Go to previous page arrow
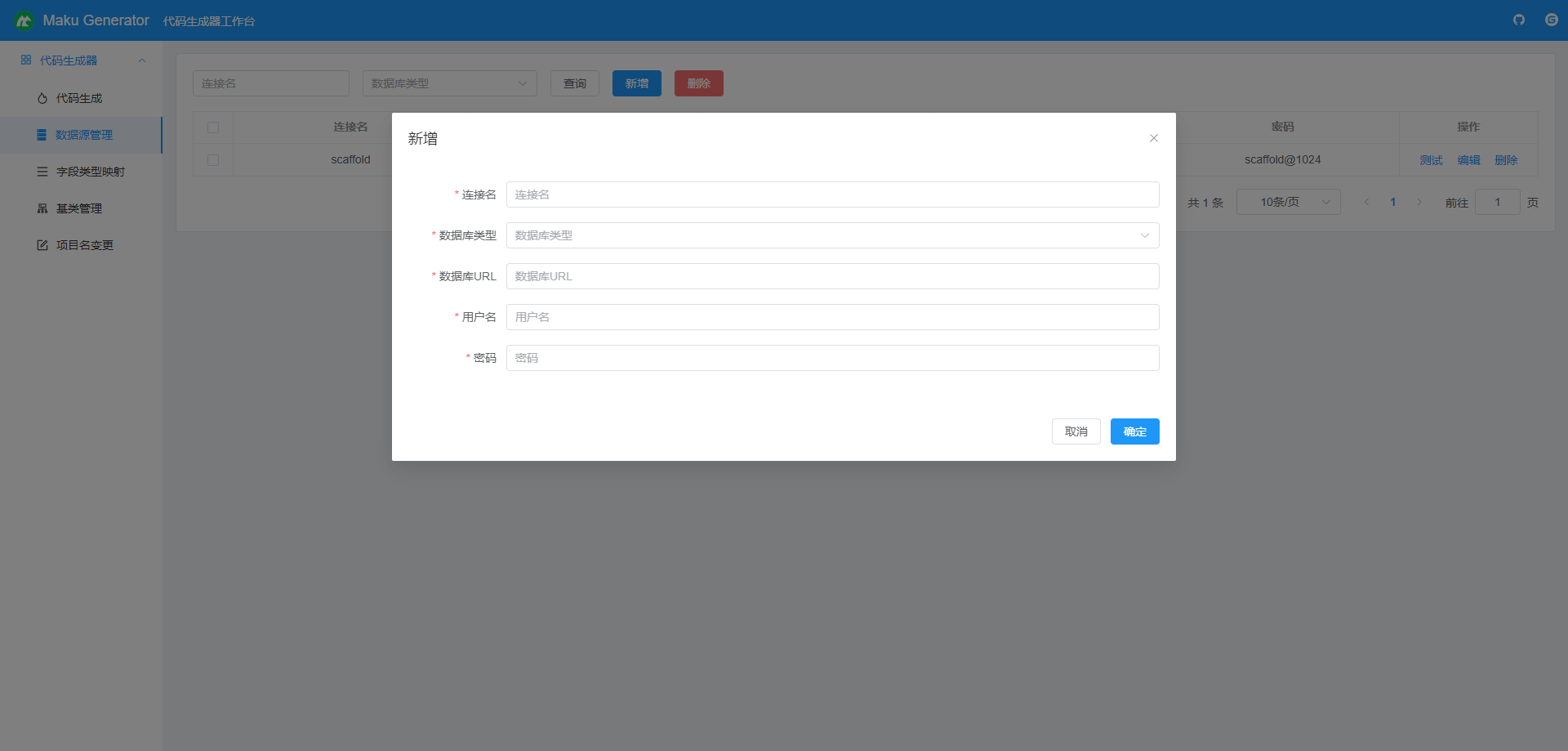The height and width of the screenshot is (751, 1568). click(x=1367, y=202)
